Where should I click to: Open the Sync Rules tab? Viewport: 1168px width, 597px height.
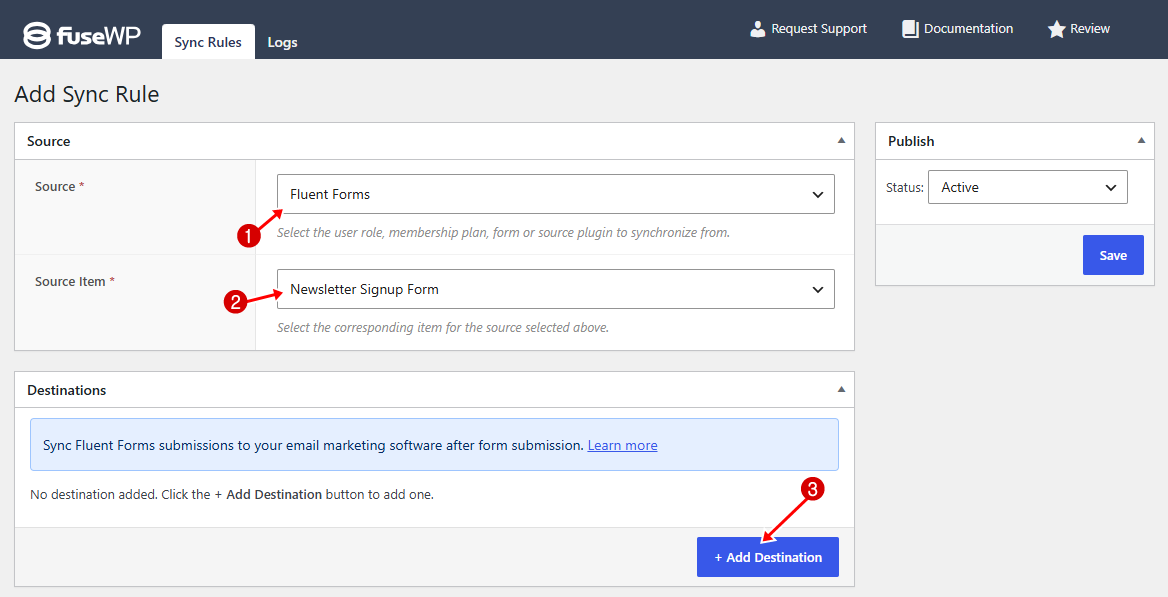click(208, 42)
